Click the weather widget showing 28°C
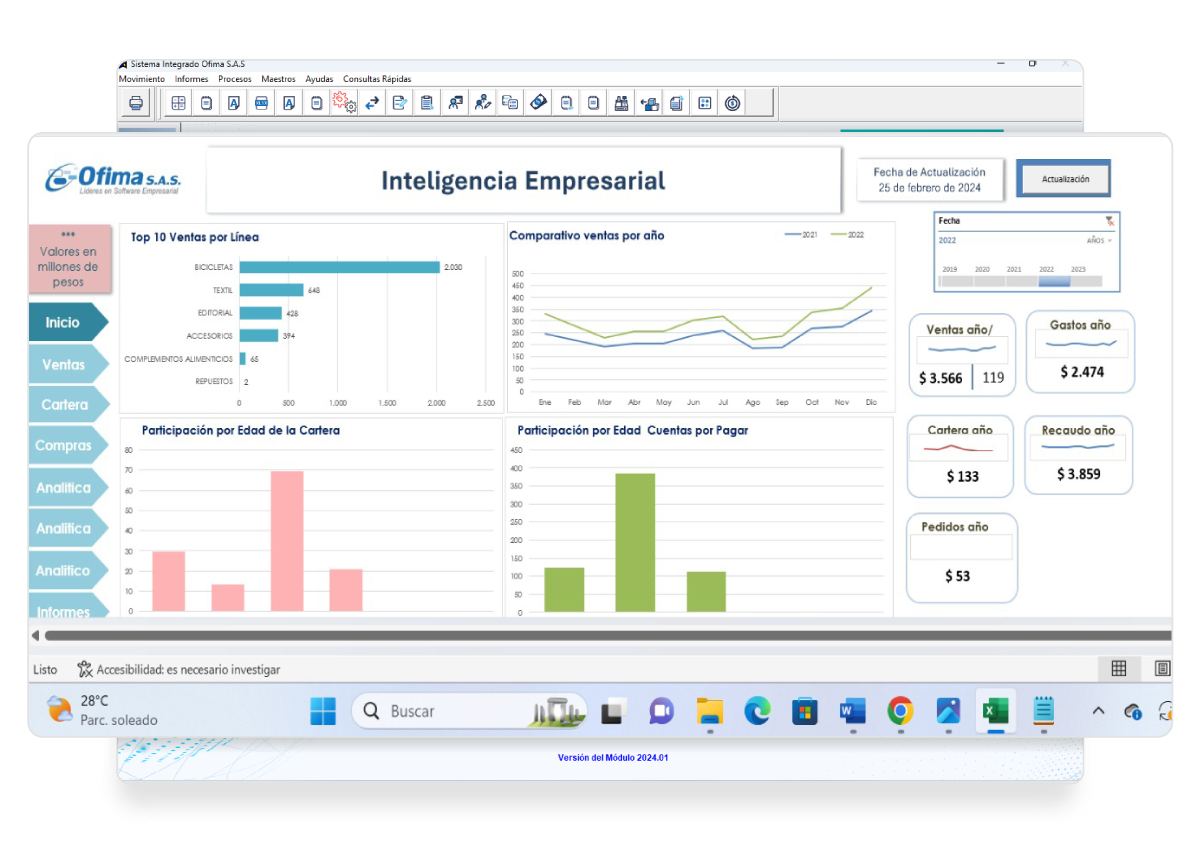Screen dimensions: 1201x866 (103, 711)
